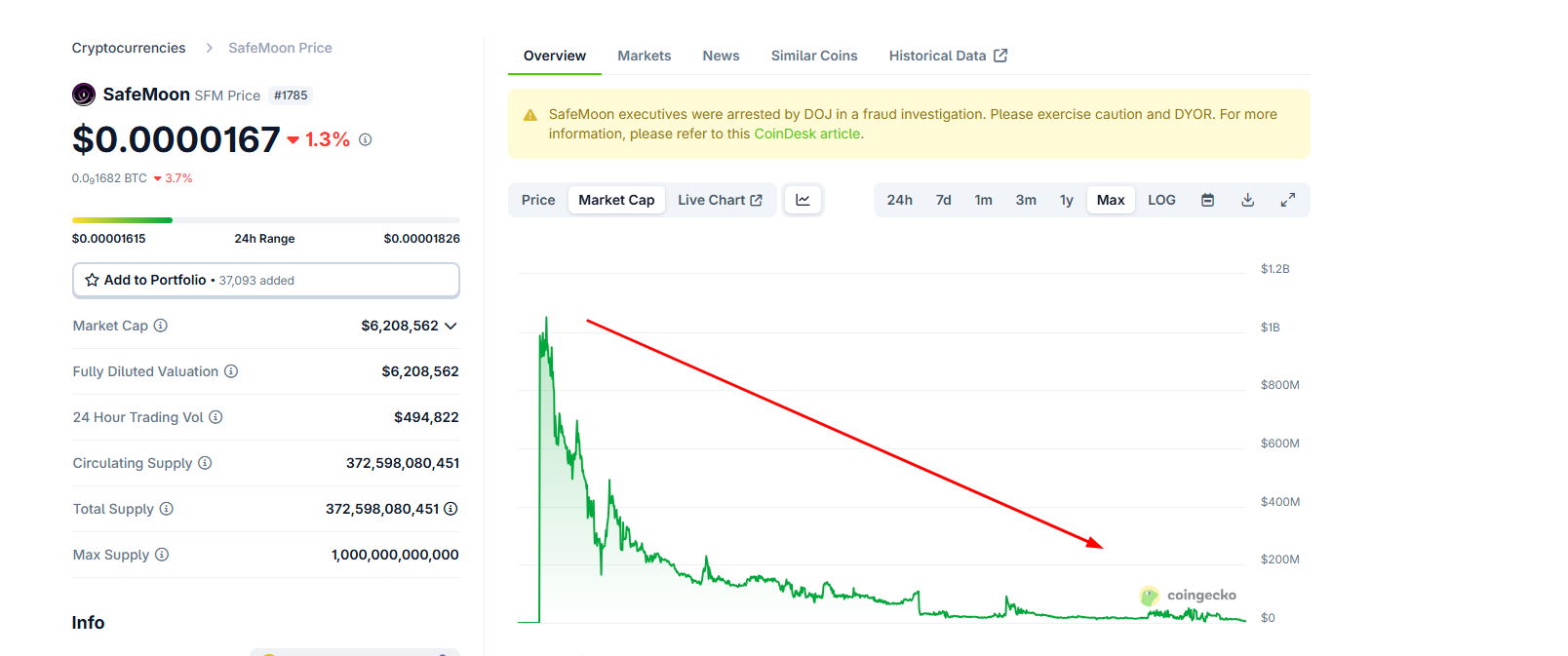Select the 7d time range

(943, 200)
